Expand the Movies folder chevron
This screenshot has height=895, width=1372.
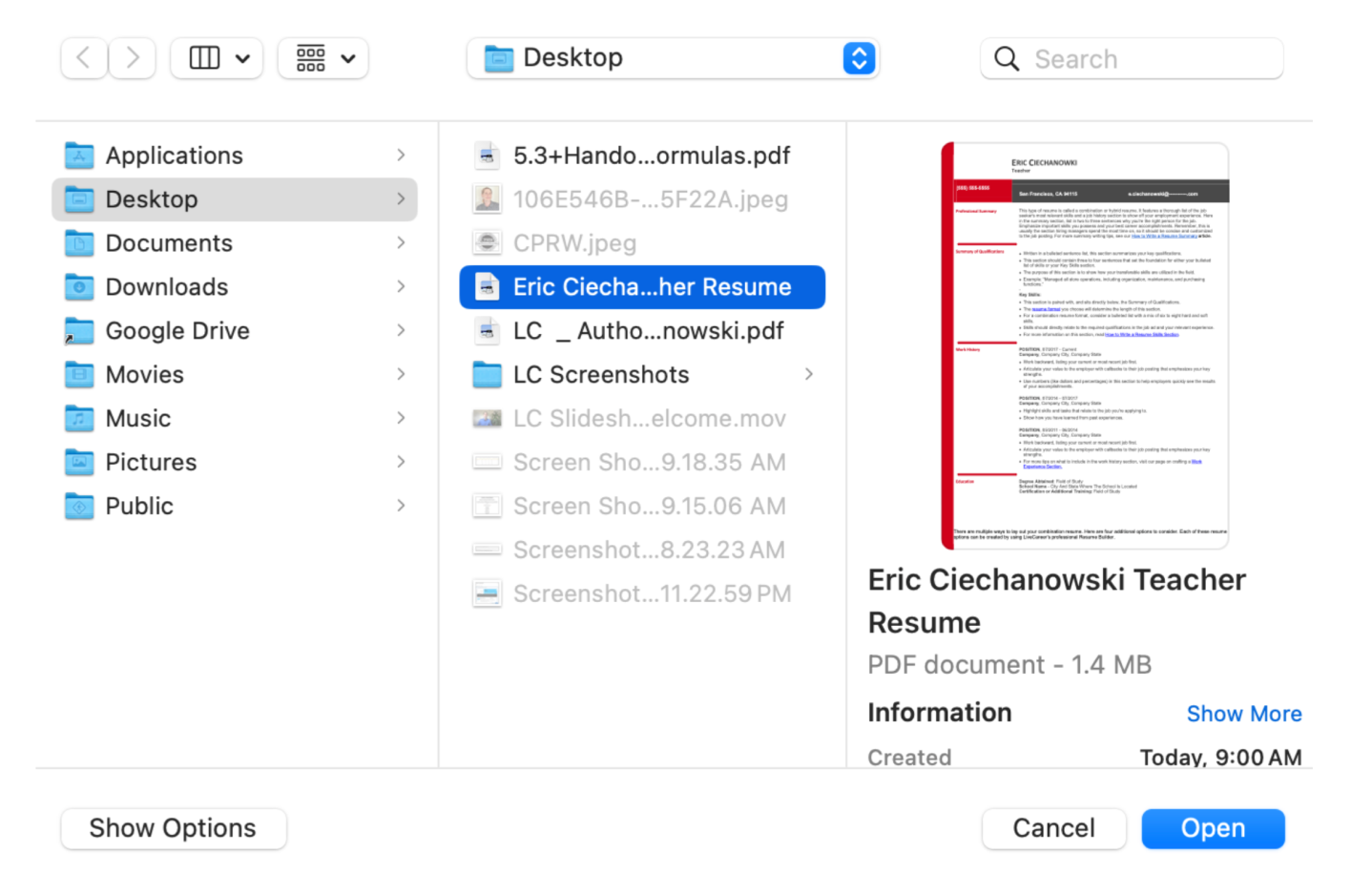(x=401, y=374)
